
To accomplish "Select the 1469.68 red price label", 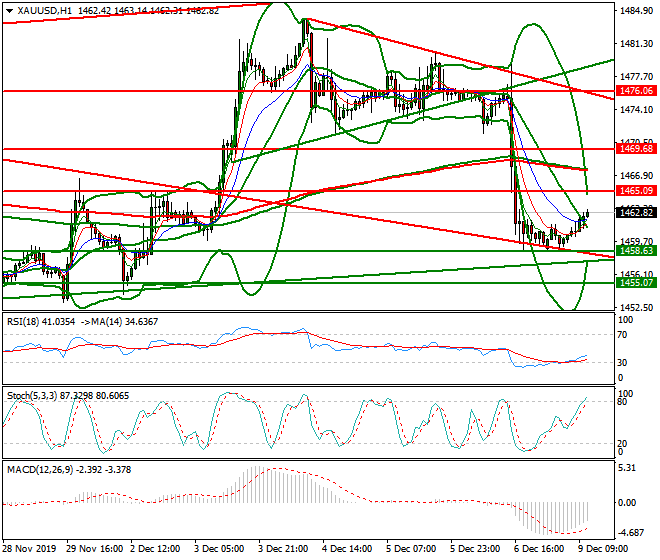I will [x=636, y=149].
